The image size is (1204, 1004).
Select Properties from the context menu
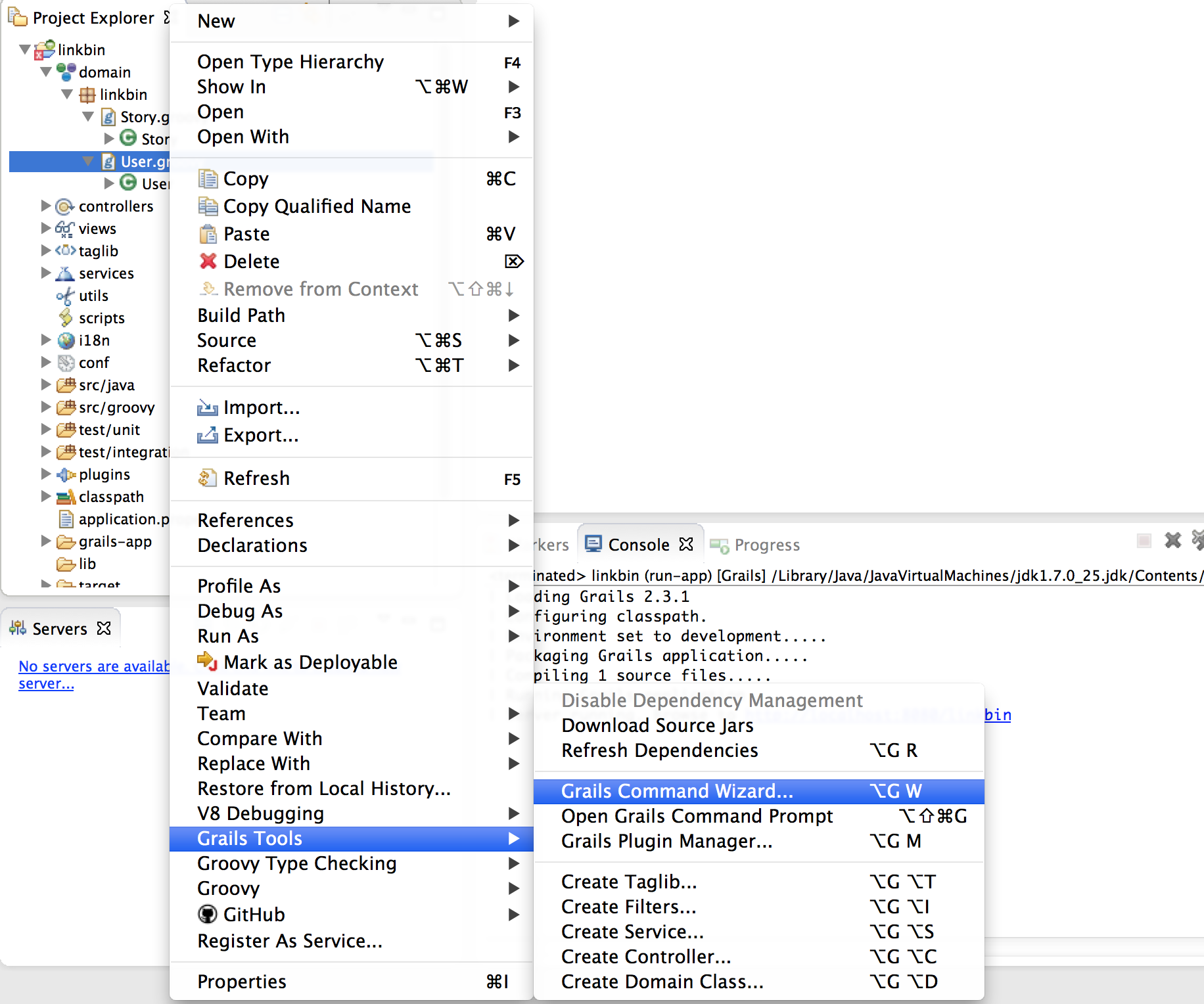pos(242,981)
